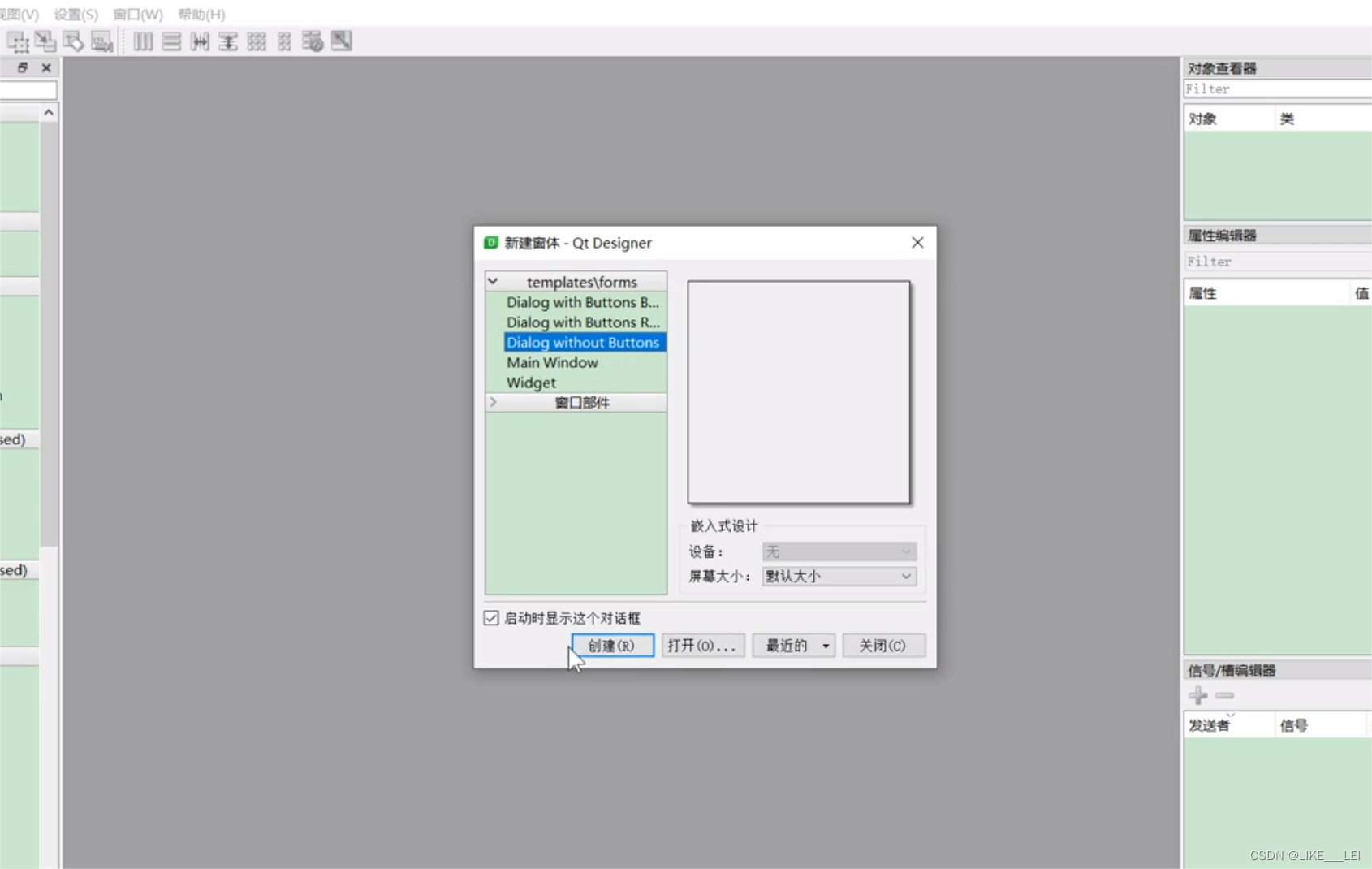Click the 打开(O)... button
Image resolution: width=1372 pixels, height=869 pixels.
click(703, 646)
